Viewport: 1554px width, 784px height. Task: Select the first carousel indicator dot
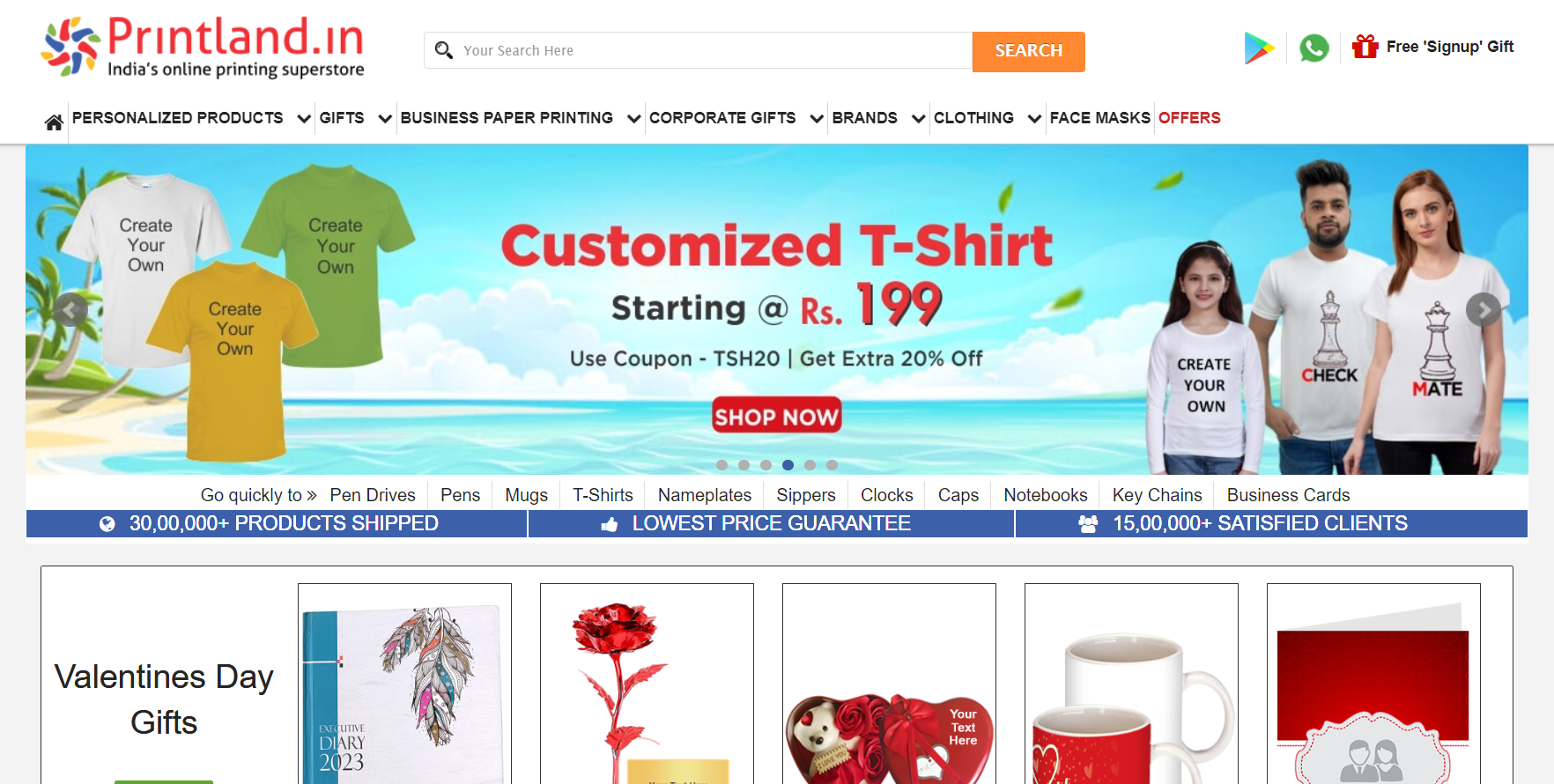pyautogui.click(x=722, y=465)
